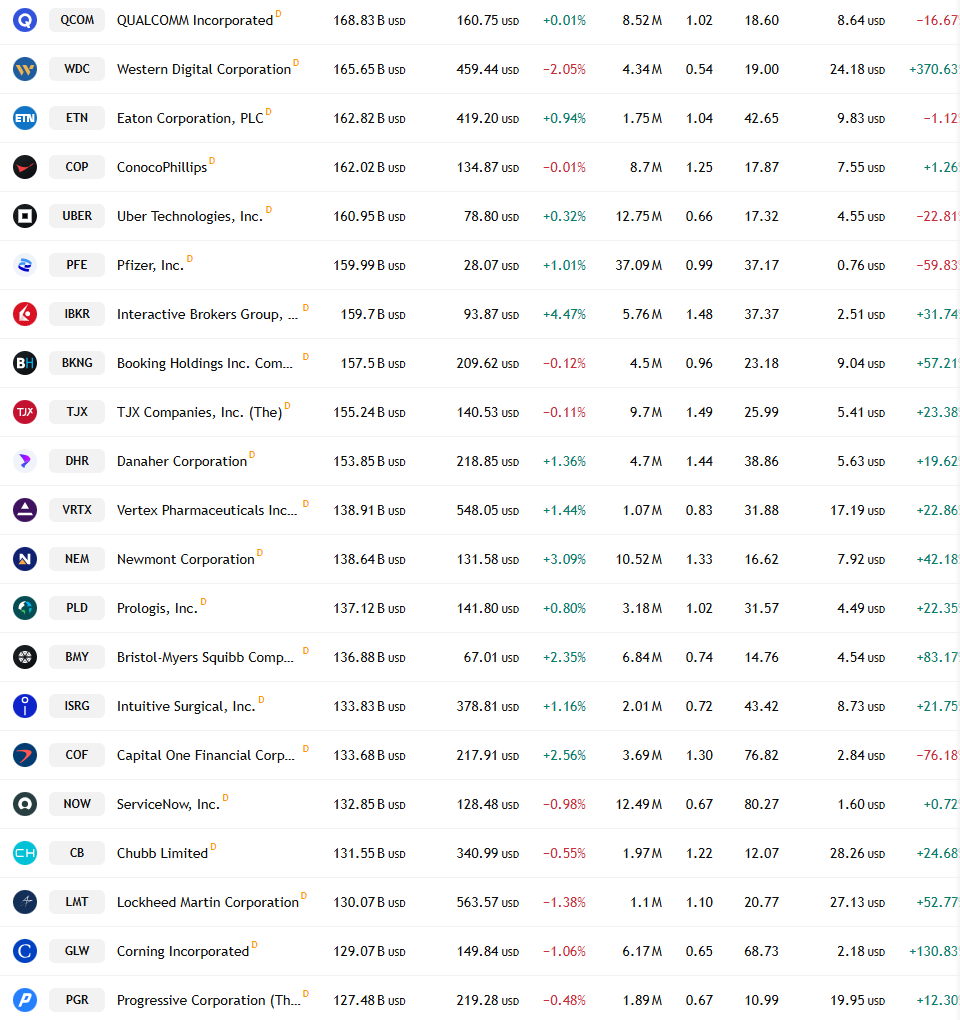The width and height of the screenshot is (960, 1020).
Task: Click the ServiceNow logo icon
Action: [x=25, y=804]
